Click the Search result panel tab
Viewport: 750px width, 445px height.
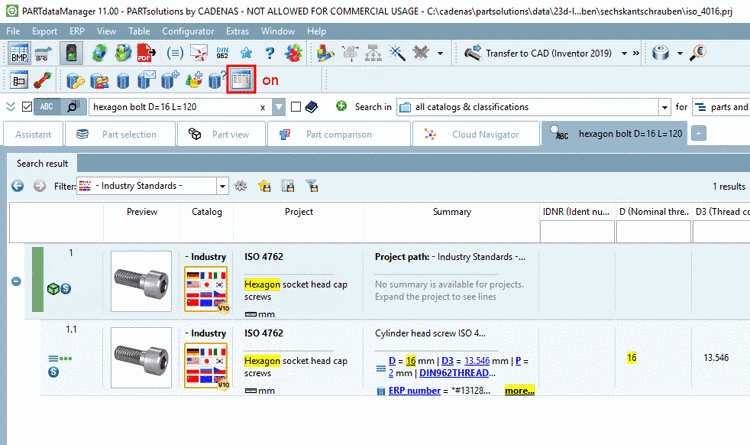pos(42,164)
